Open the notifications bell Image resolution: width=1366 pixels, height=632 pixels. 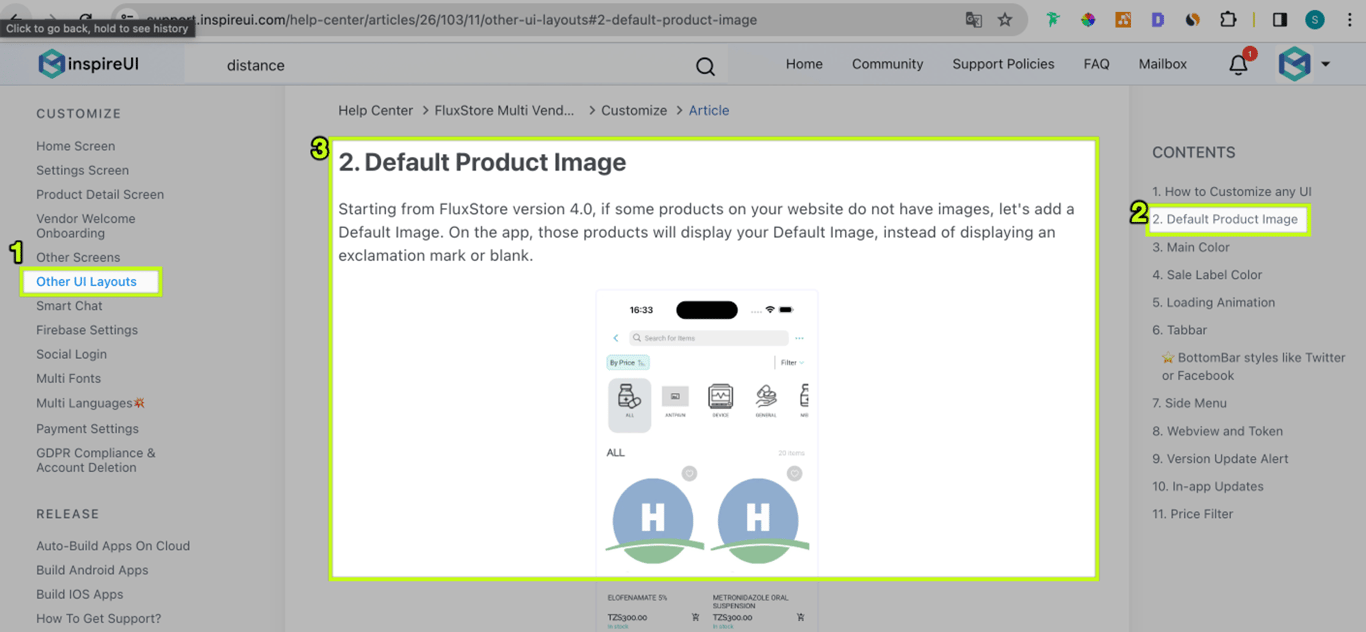coord(1238,65)
